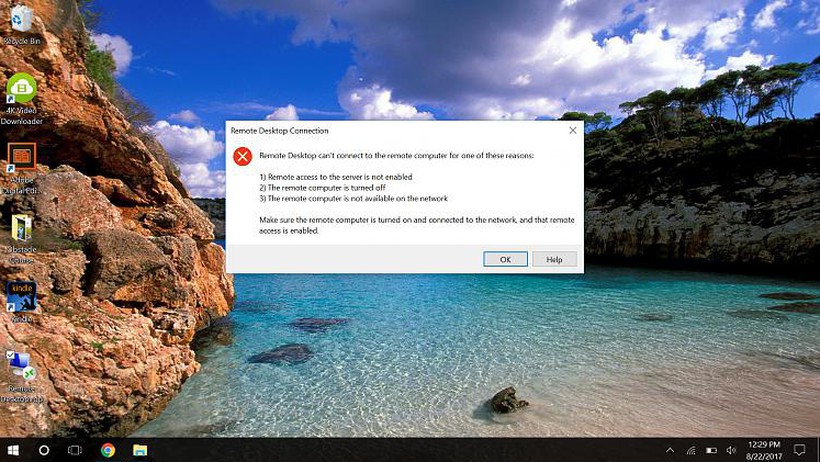The image size is (820, 462).
Task: Open the Wi-Fi network tray icon
Action: (691, 450)
